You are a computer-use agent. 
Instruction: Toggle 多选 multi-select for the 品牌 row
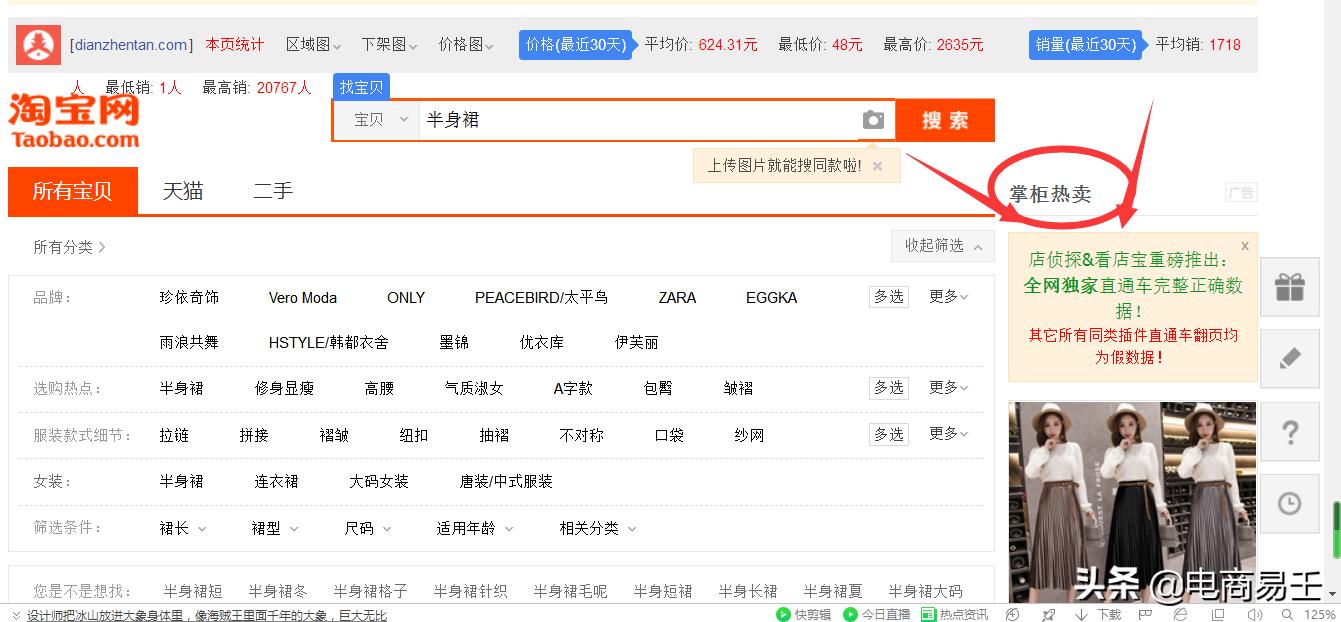[888, 297]
